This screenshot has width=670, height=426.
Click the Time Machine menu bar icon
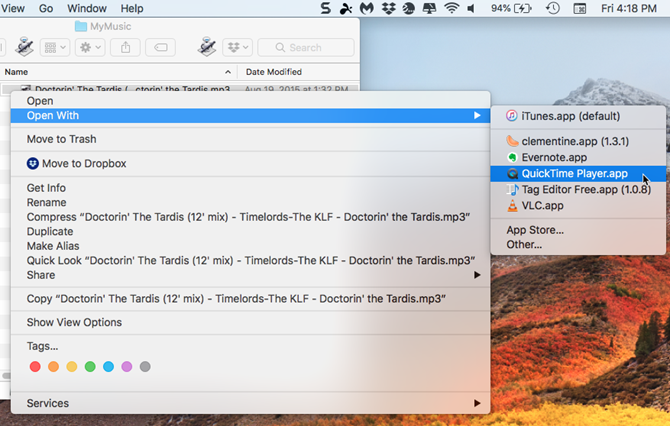(x=553, y=8)
